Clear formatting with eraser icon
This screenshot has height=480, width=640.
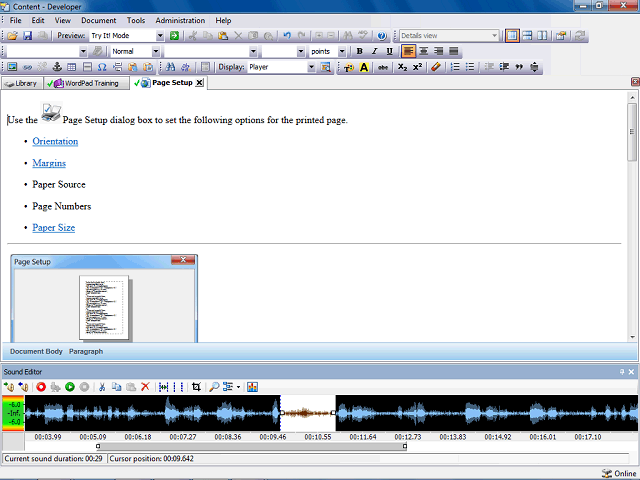pos(436,67)
